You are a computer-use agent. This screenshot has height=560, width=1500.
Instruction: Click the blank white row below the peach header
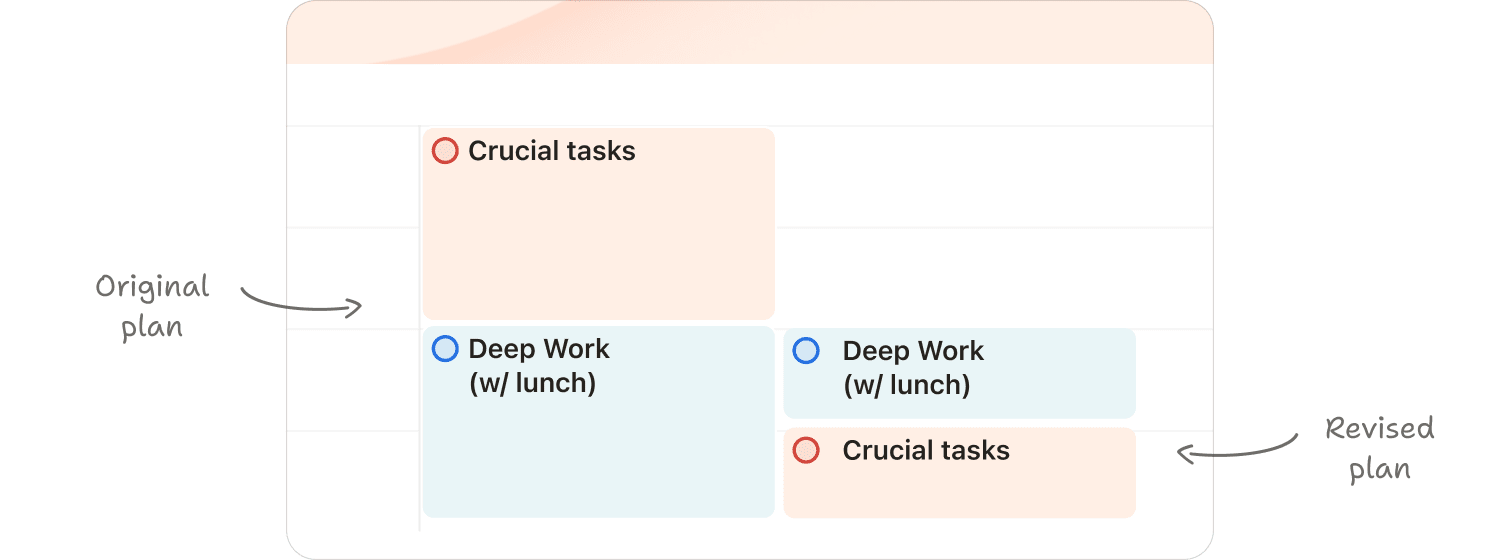click(750, 95)
